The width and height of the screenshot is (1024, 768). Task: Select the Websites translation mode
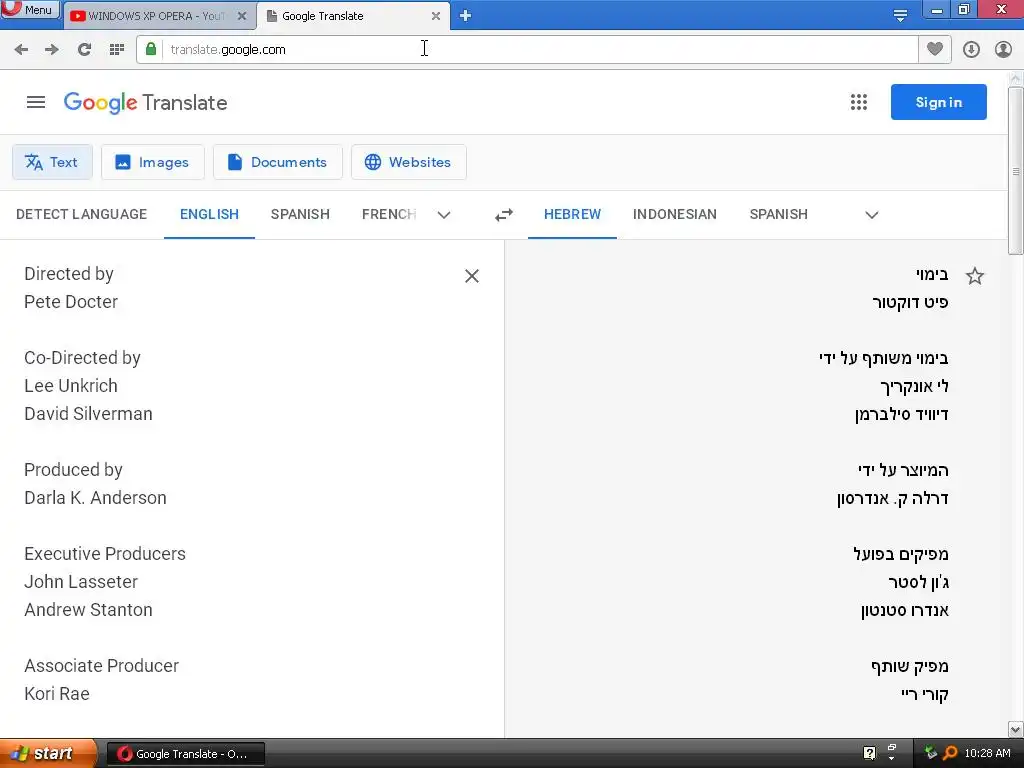(409, 162)
